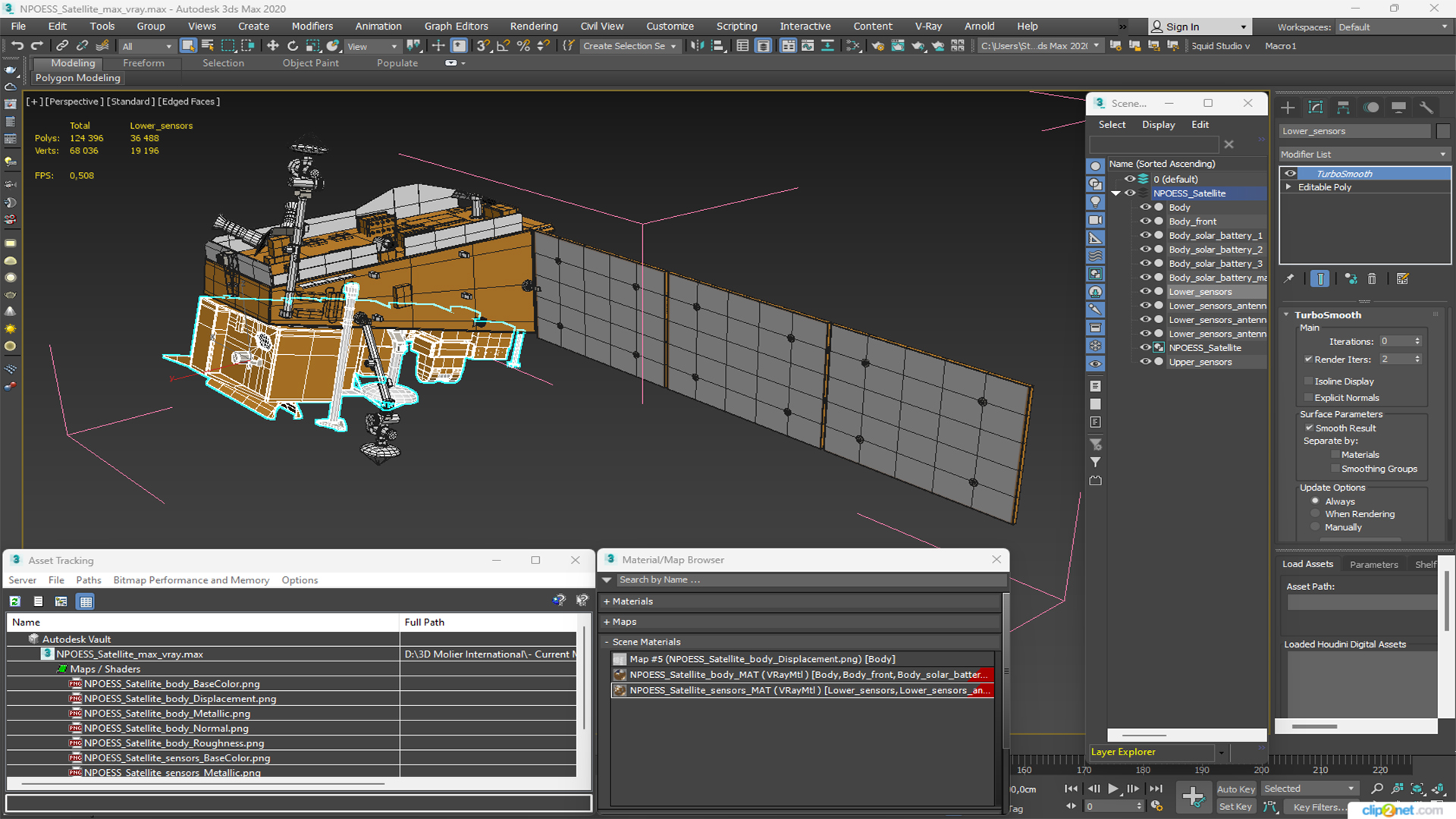
Task: Open the Rendering menu
Action: click(x=534, y=27)
